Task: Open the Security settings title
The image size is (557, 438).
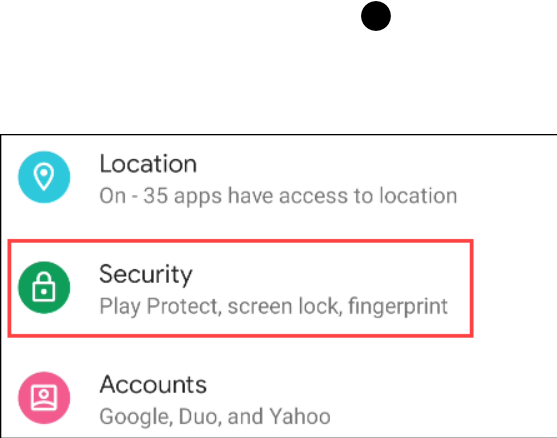Action: (x=146, y=275)
